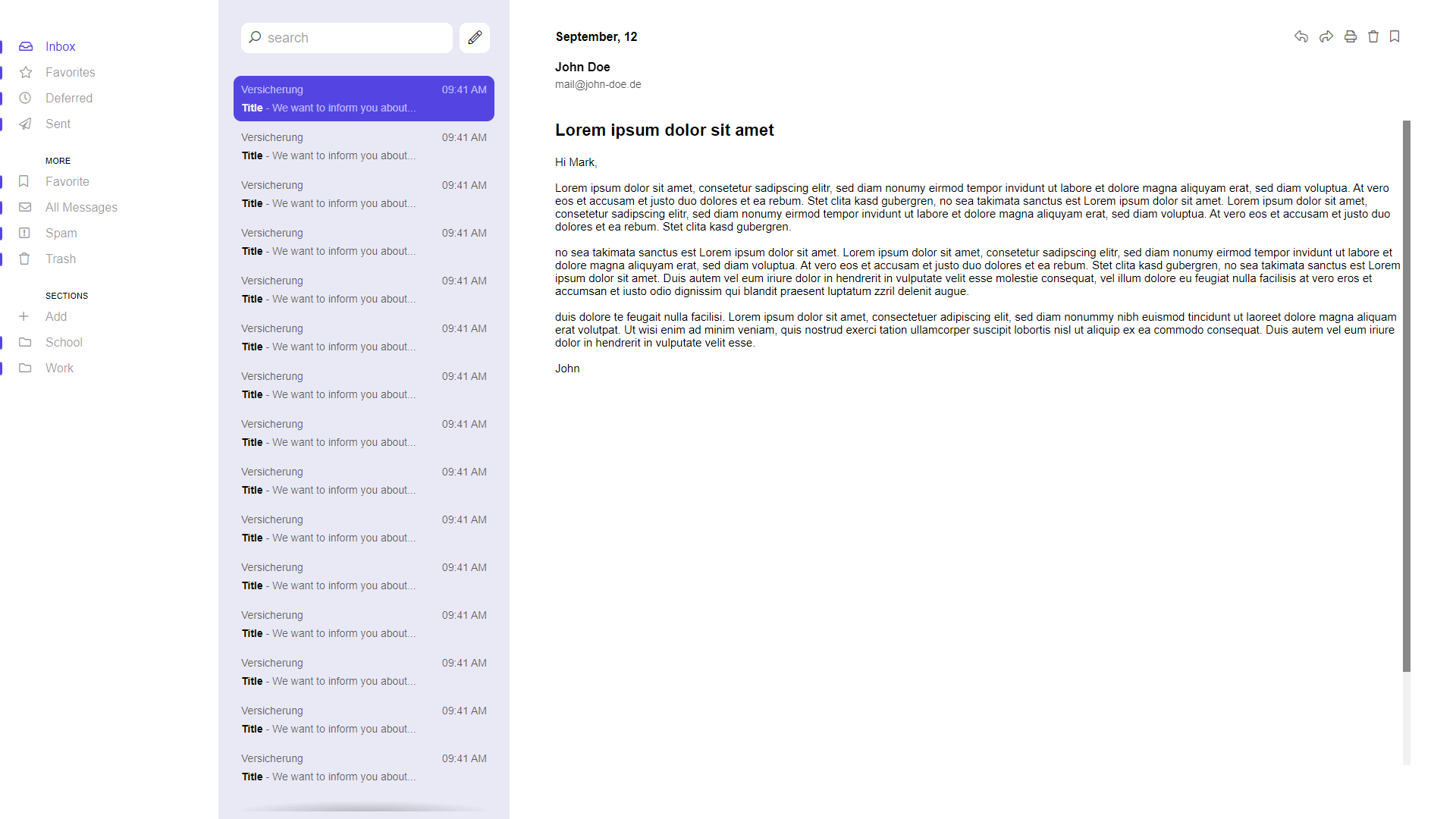Click the Forward arrow icon
The width and height of the screenshot is (1456, 819).
[x=1326, y=36]
